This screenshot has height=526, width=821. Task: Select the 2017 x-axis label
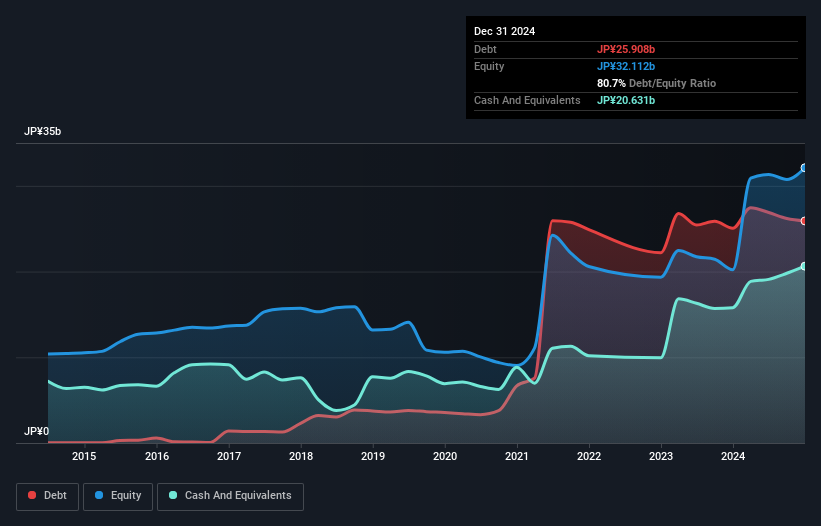point(229,456)
